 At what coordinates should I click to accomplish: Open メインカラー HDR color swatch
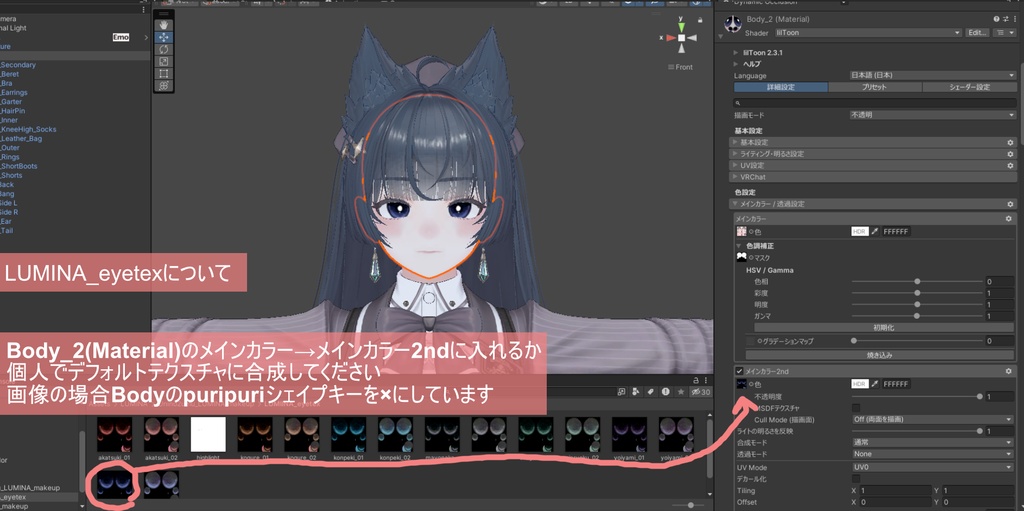pyautogui.click(x=859, y=231)
